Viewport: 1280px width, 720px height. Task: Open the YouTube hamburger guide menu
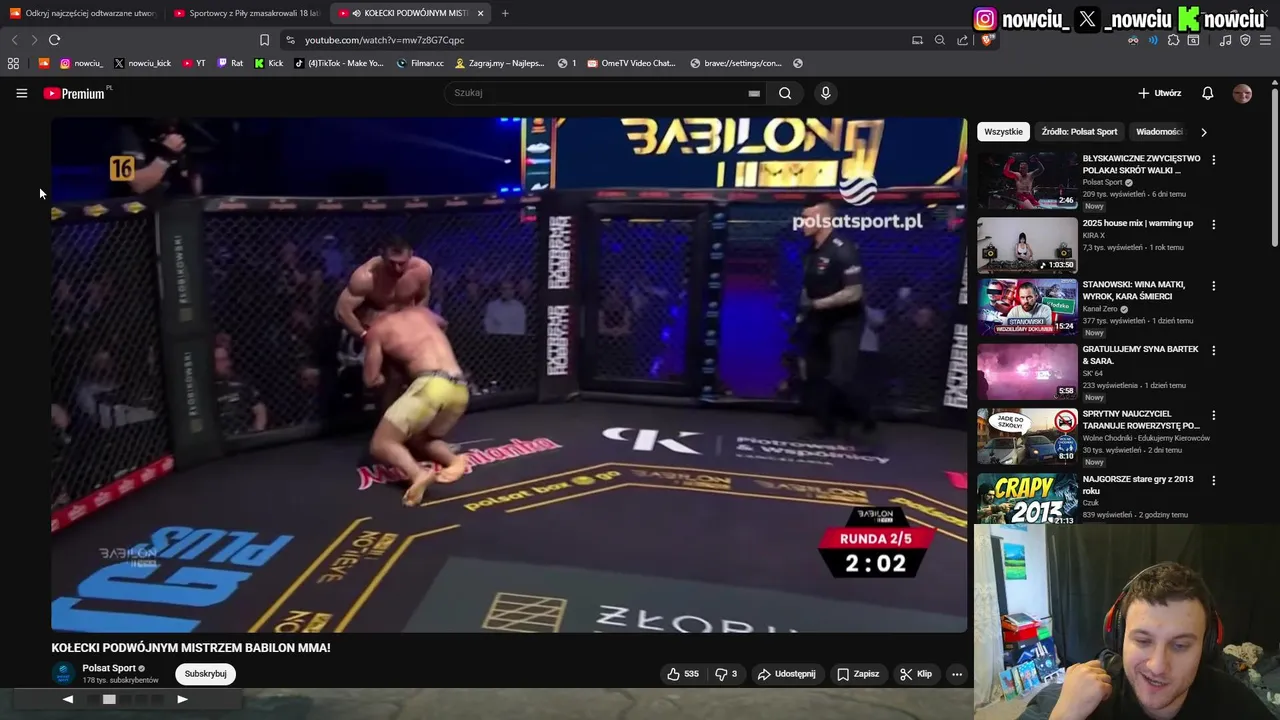point(21,93)
